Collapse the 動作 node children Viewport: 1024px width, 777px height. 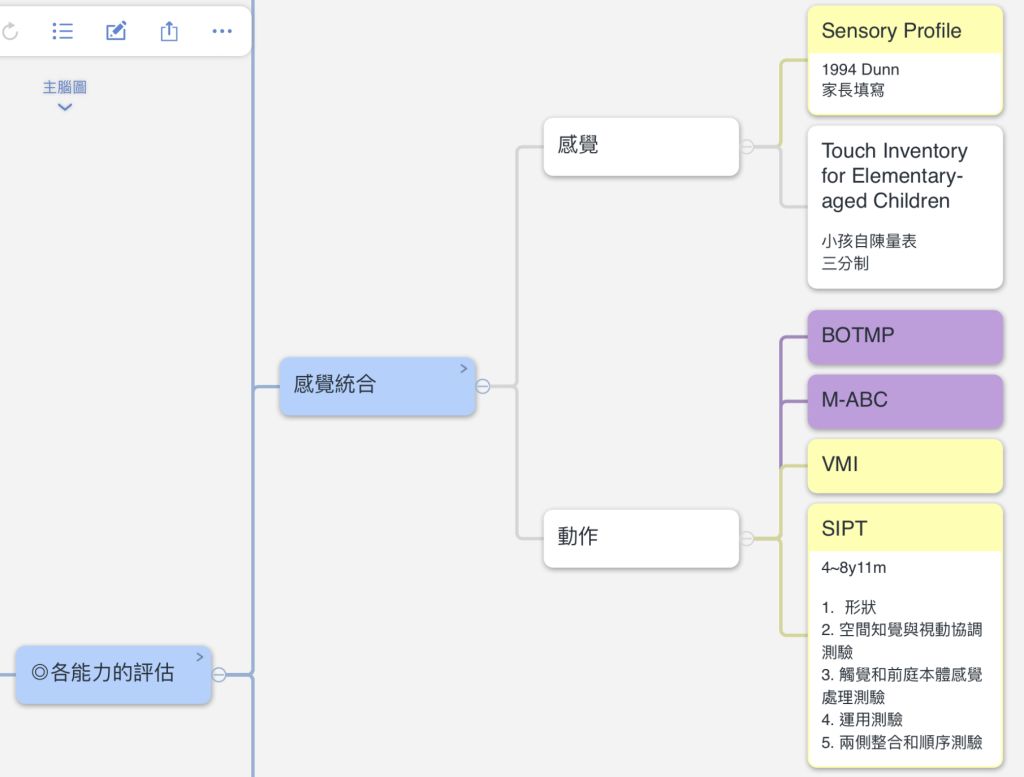[x=747, y=539]
